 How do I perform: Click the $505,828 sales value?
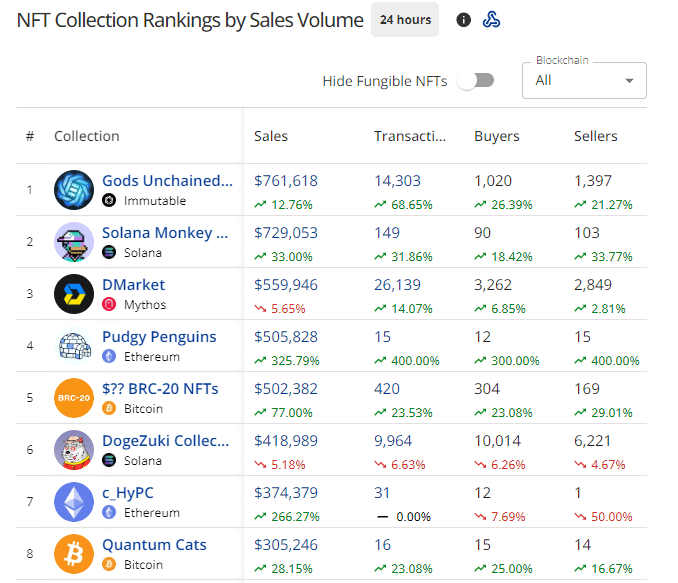pyautogui.click(x=286, y=336)
